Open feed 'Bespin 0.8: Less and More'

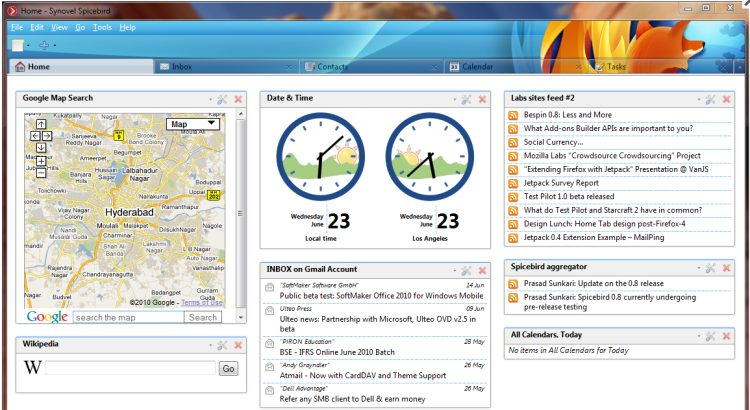coord(567,115)
